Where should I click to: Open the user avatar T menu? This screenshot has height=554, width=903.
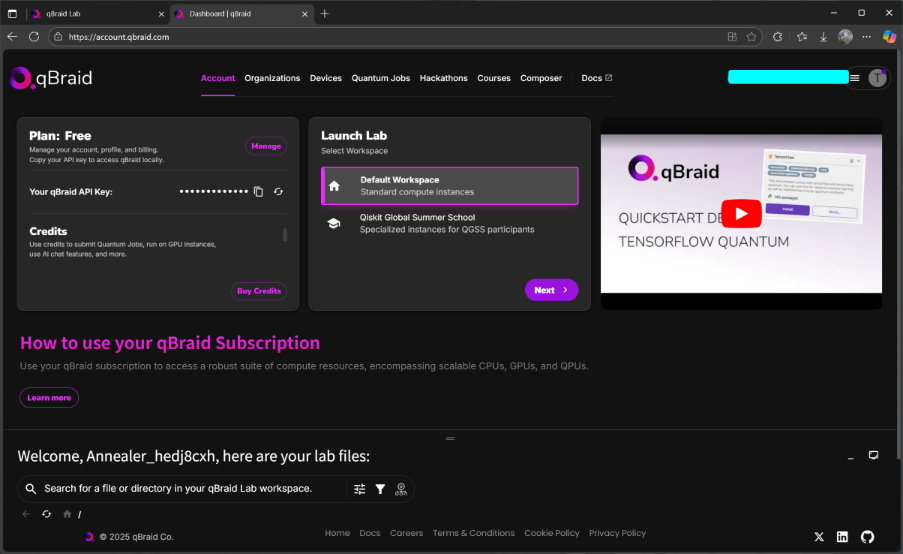(877, 78)
